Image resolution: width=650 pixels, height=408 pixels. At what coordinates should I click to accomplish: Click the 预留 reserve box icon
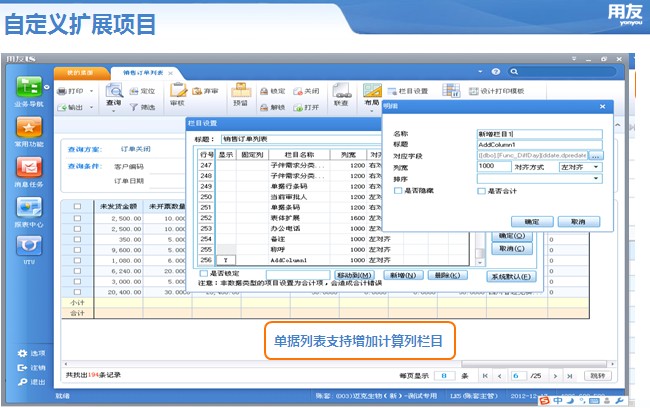click(241, 90)
